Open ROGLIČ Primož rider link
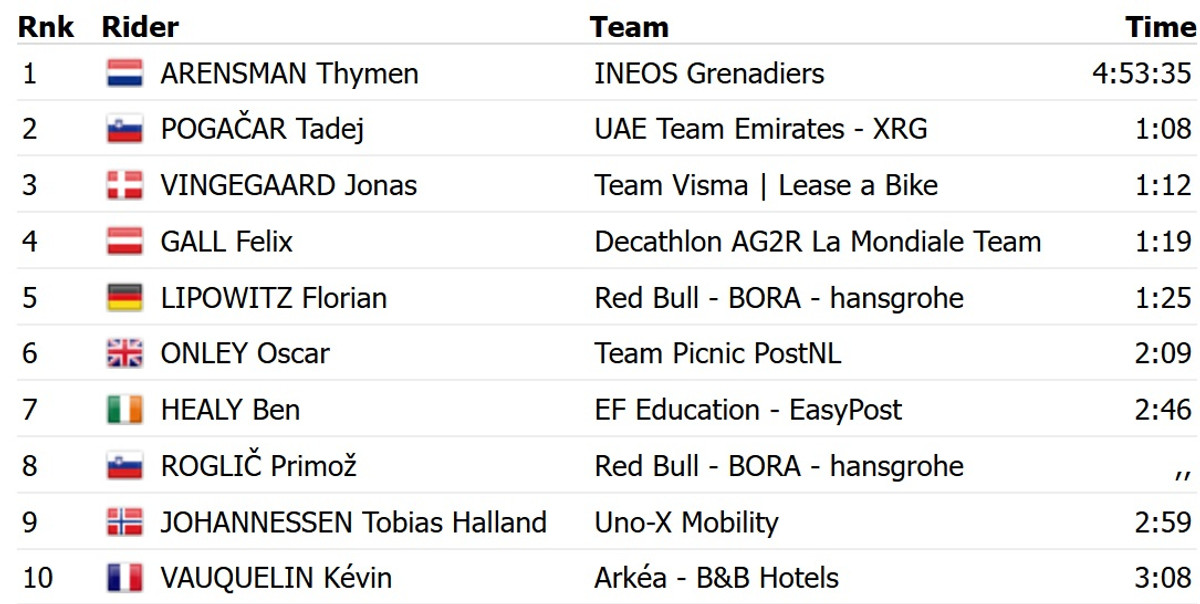Image resolution: width=1200 pixels, height=604 pixels. click(258, 466)
